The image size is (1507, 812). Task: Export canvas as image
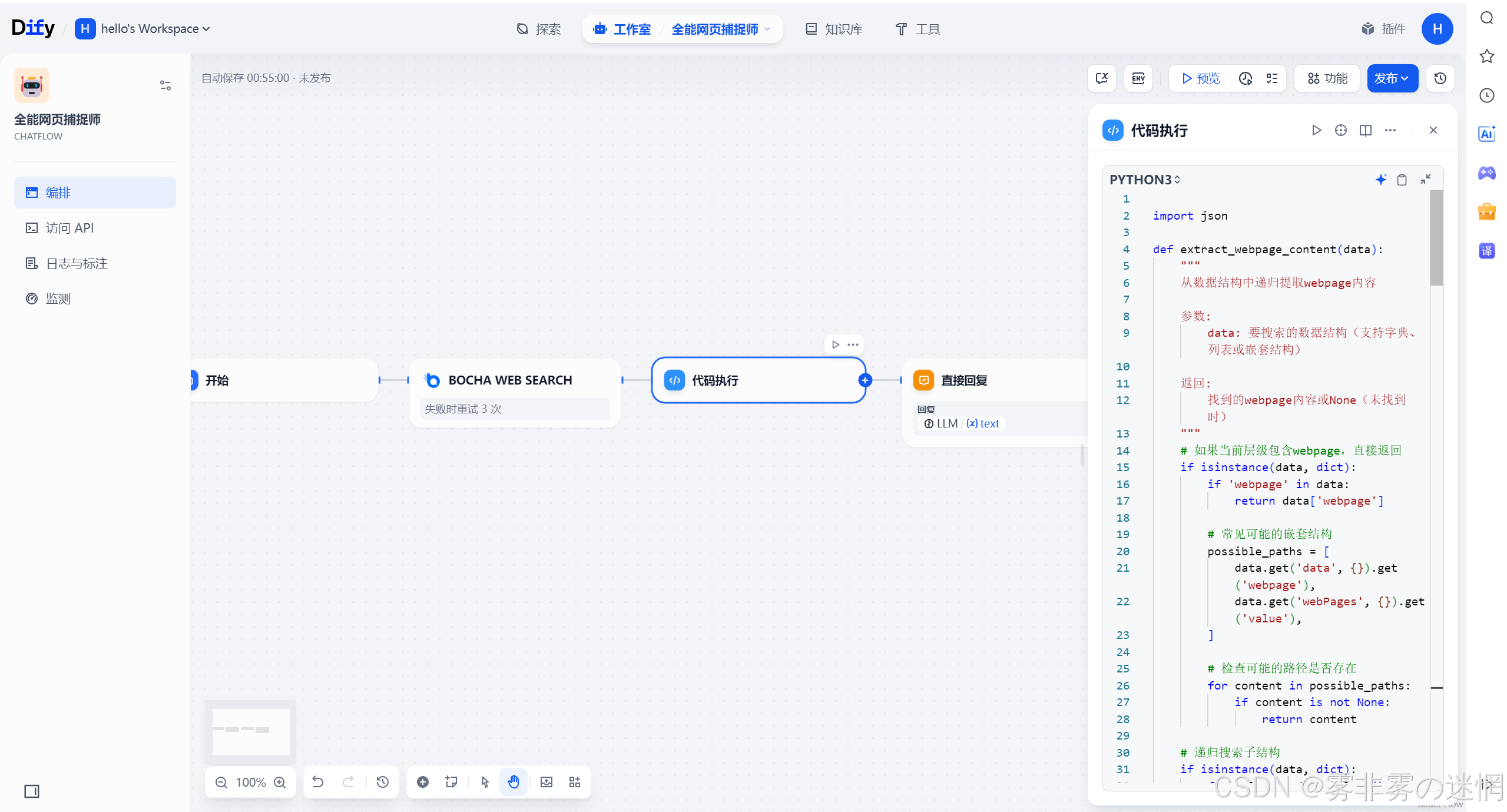click(x=547, y=782)
